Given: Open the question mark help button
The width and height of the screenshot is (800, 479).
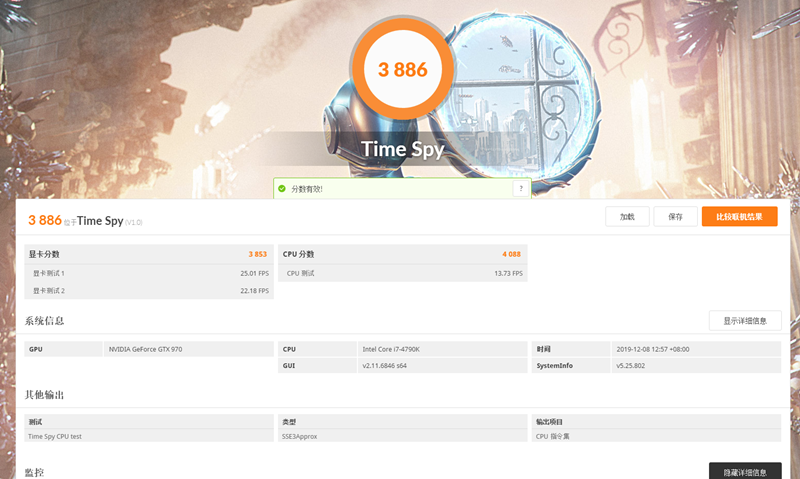Looking at the screenshot, I should [x=521, y=189].
